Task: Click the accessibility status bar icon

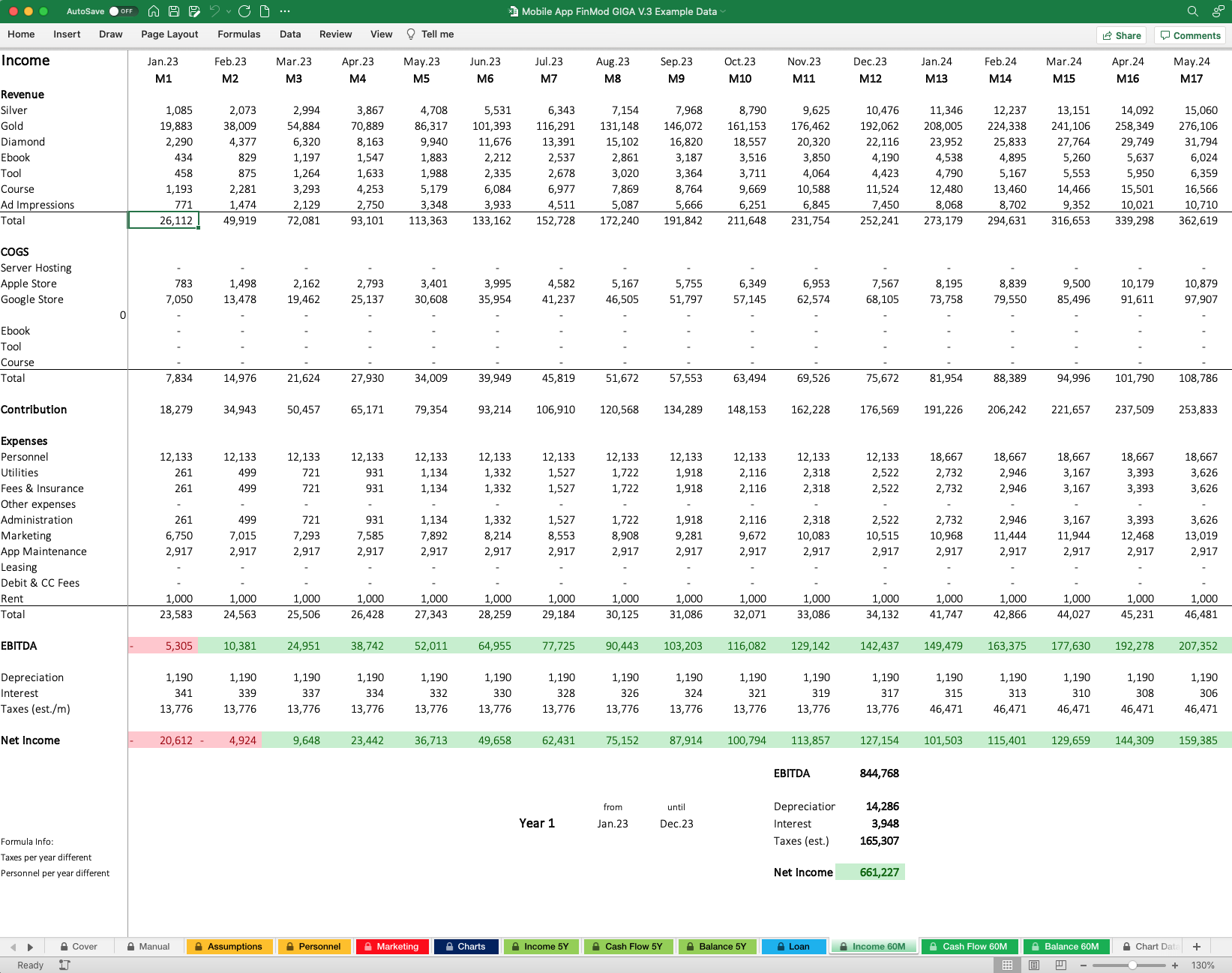Action: (x=64, y=965)
